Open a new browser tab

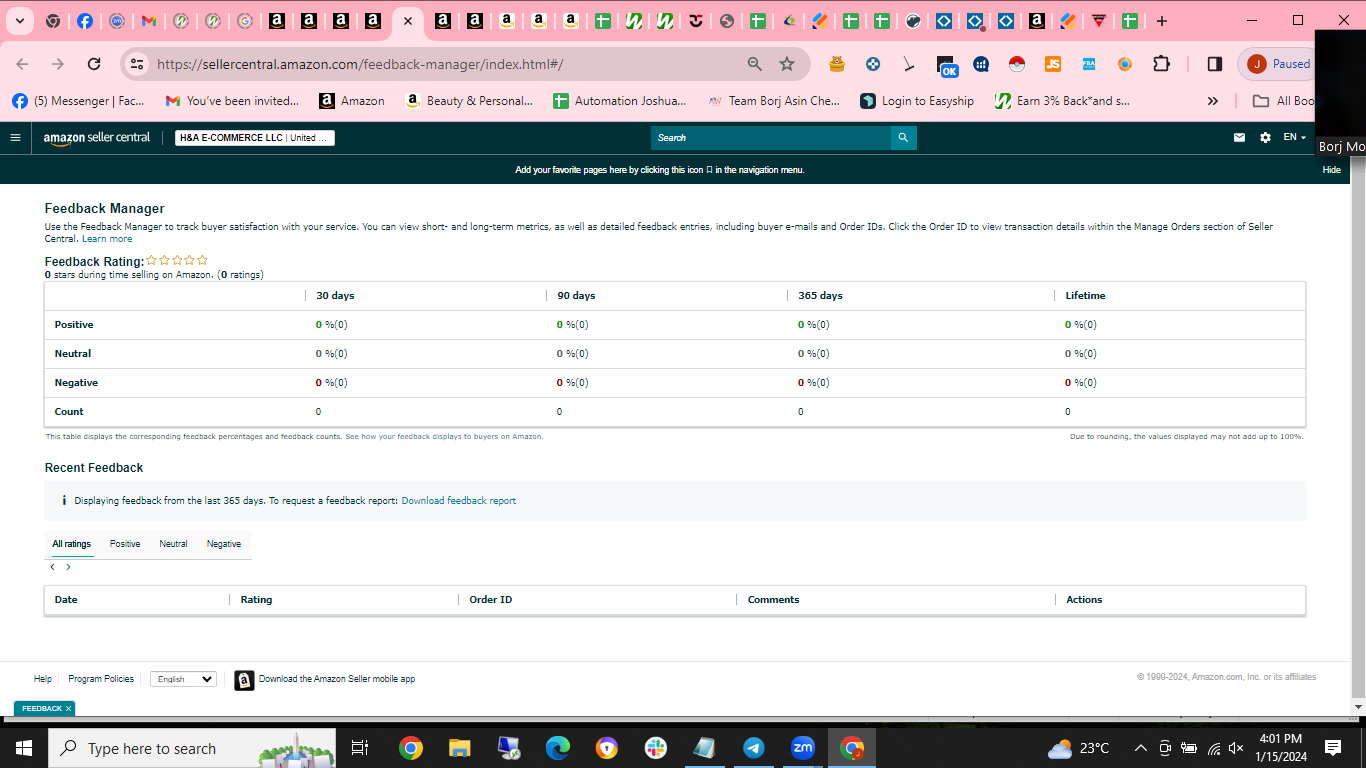point(1161,21)
